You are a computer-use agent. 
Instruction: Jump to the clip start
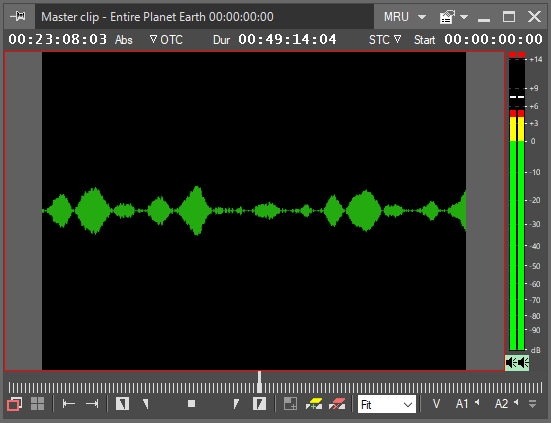69,404
